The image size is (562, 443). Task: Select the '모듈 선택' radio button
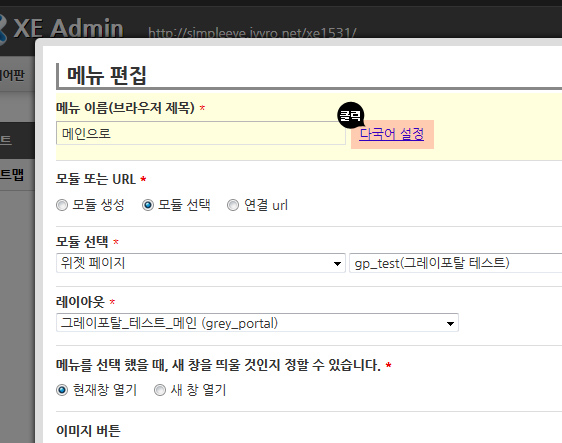[148, 205]
